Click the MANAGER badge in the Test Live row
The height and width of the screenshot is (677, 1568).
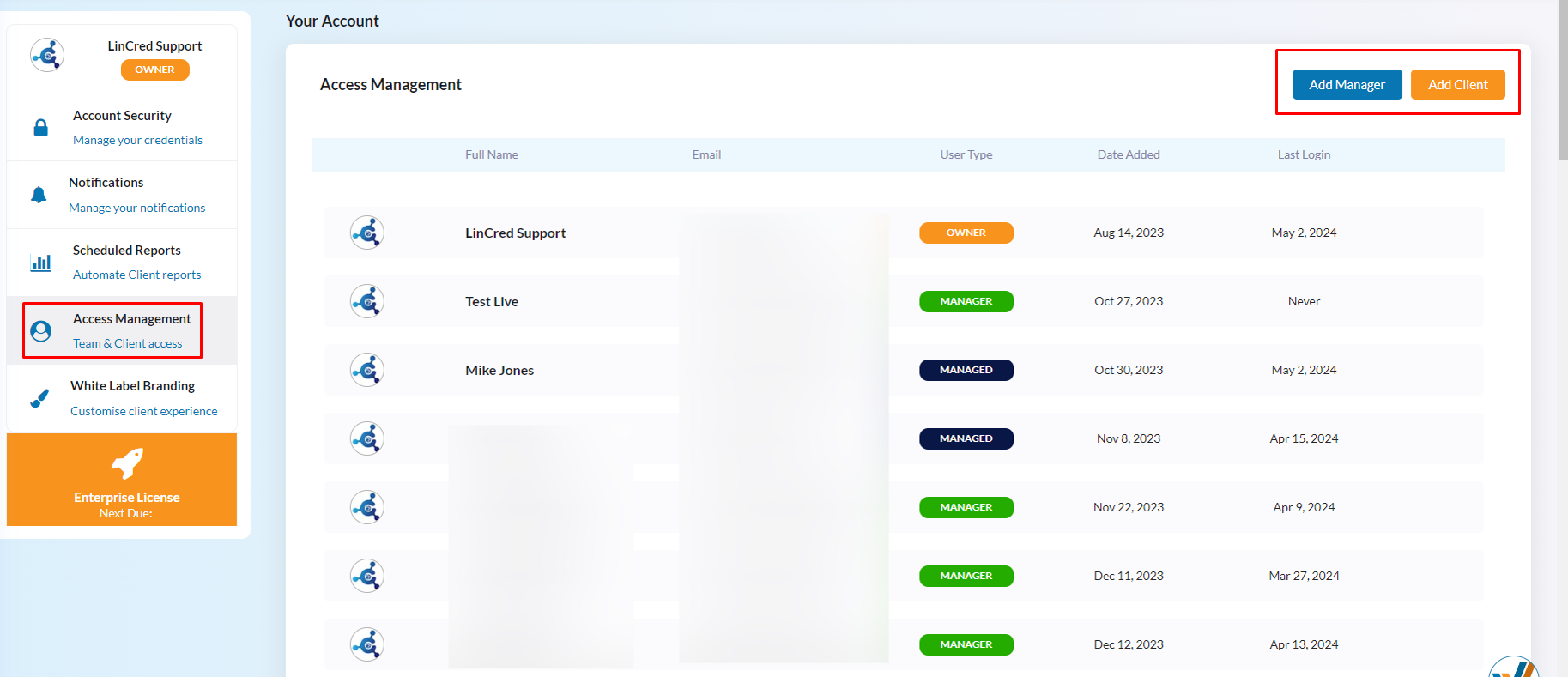tap(966, 301)
